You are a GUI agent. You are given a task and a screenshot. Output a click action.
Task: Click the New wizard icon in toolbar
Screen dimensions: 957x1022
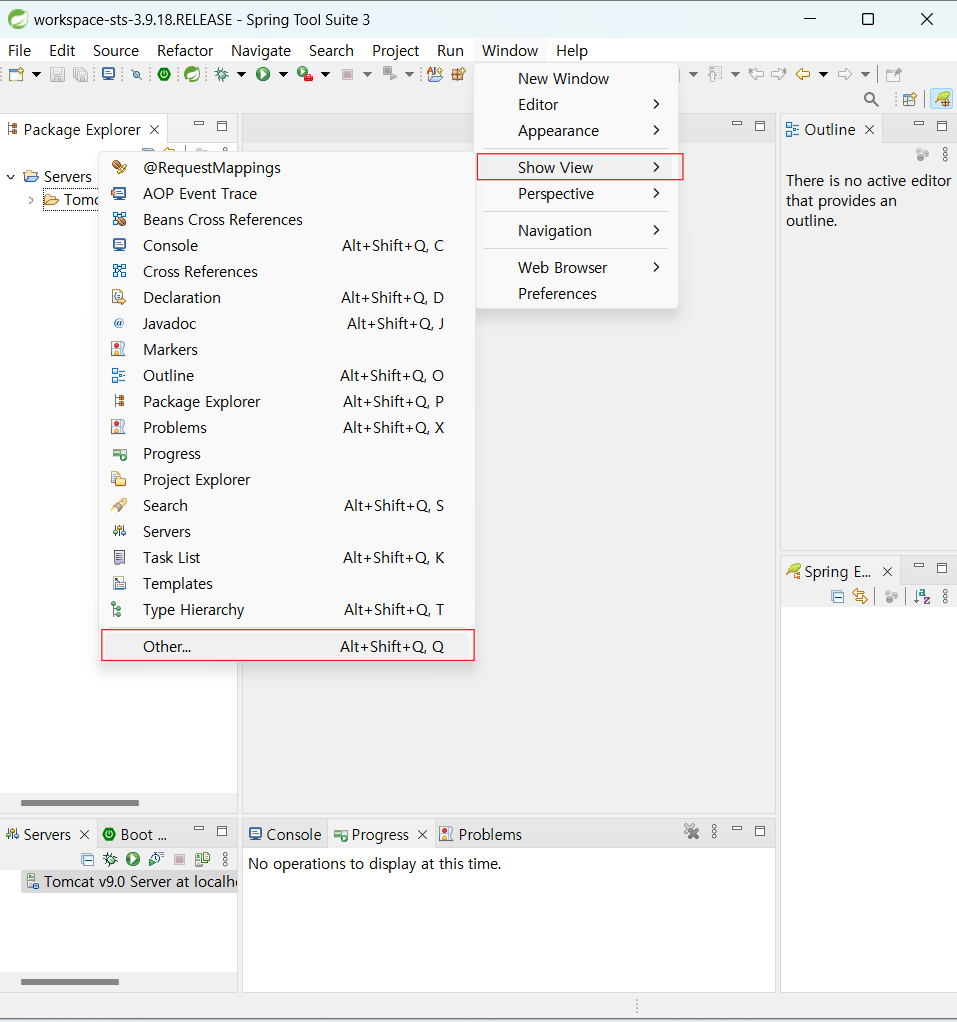click(x=16, y=74)
